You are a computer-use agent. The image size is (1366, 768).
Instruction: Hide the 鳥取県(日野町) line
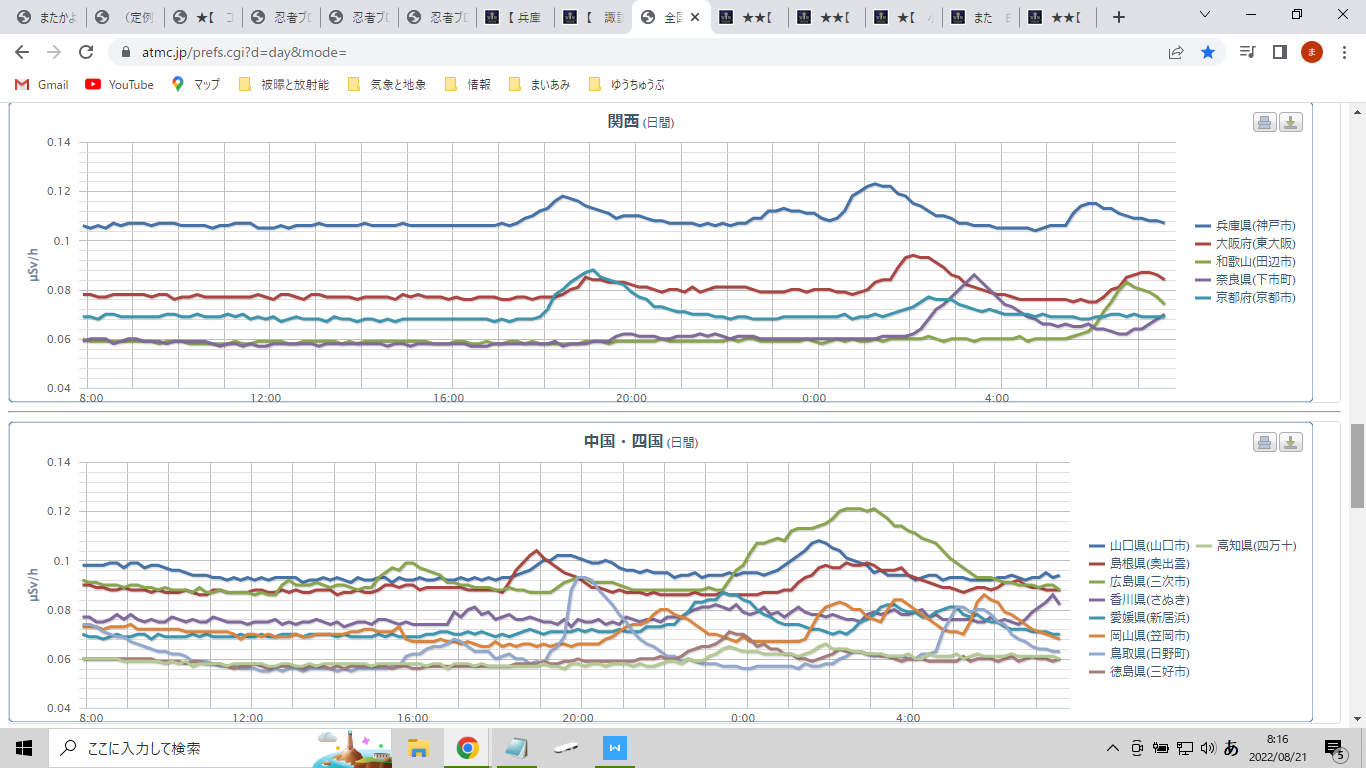tap(1139, 653)
